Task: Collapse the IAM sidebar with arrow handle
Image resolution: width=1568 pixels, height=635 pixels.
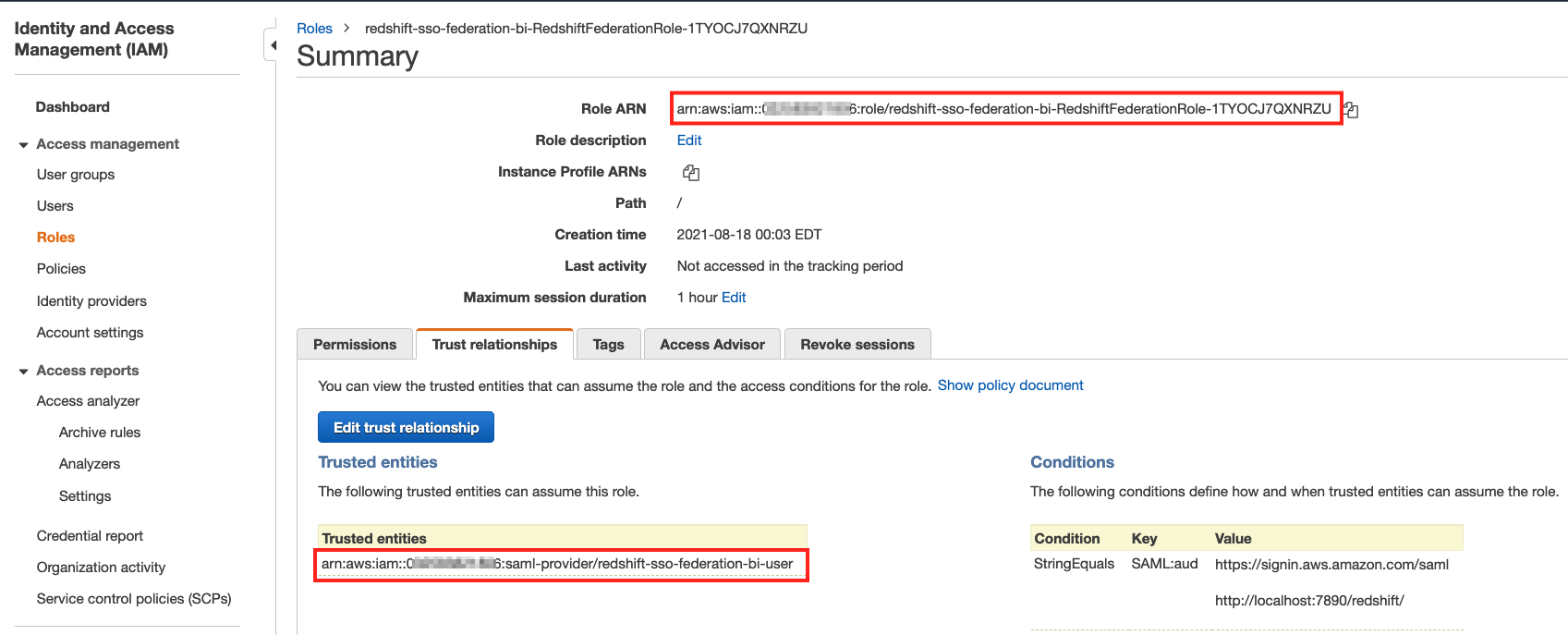Action: tap(271, 45)
